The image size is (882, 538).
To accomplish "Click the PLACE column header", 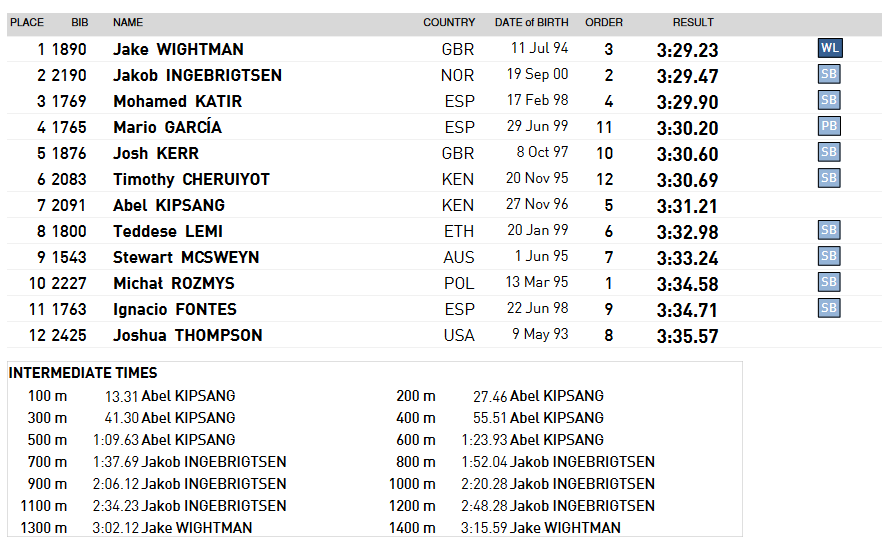I will click(27, 23).
